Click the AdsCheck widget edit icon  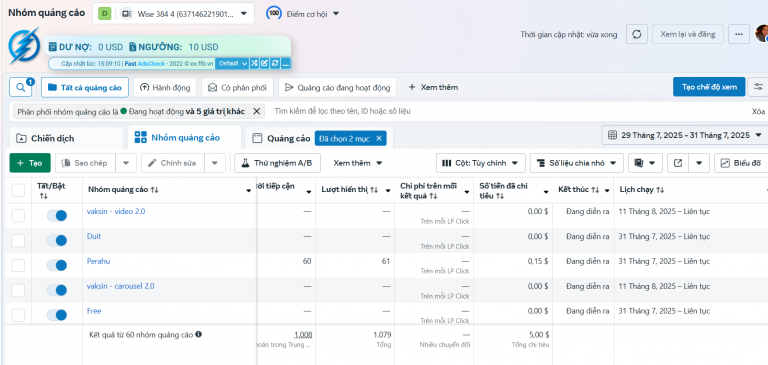pyautogui.click(x=264, y=63)
